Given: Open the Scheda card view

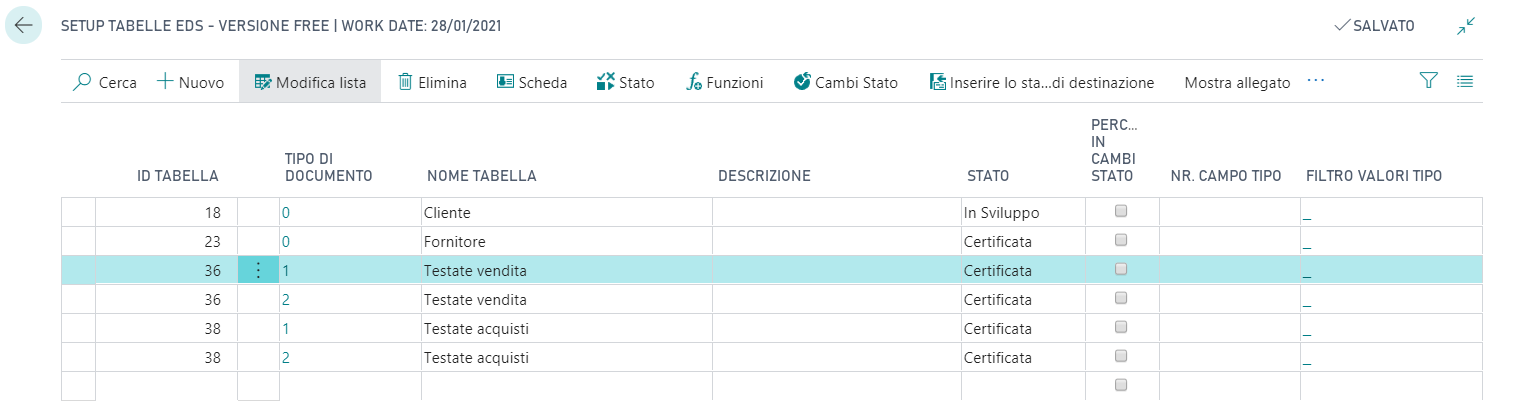Looking at the screenshot, I should coord(532,83).
